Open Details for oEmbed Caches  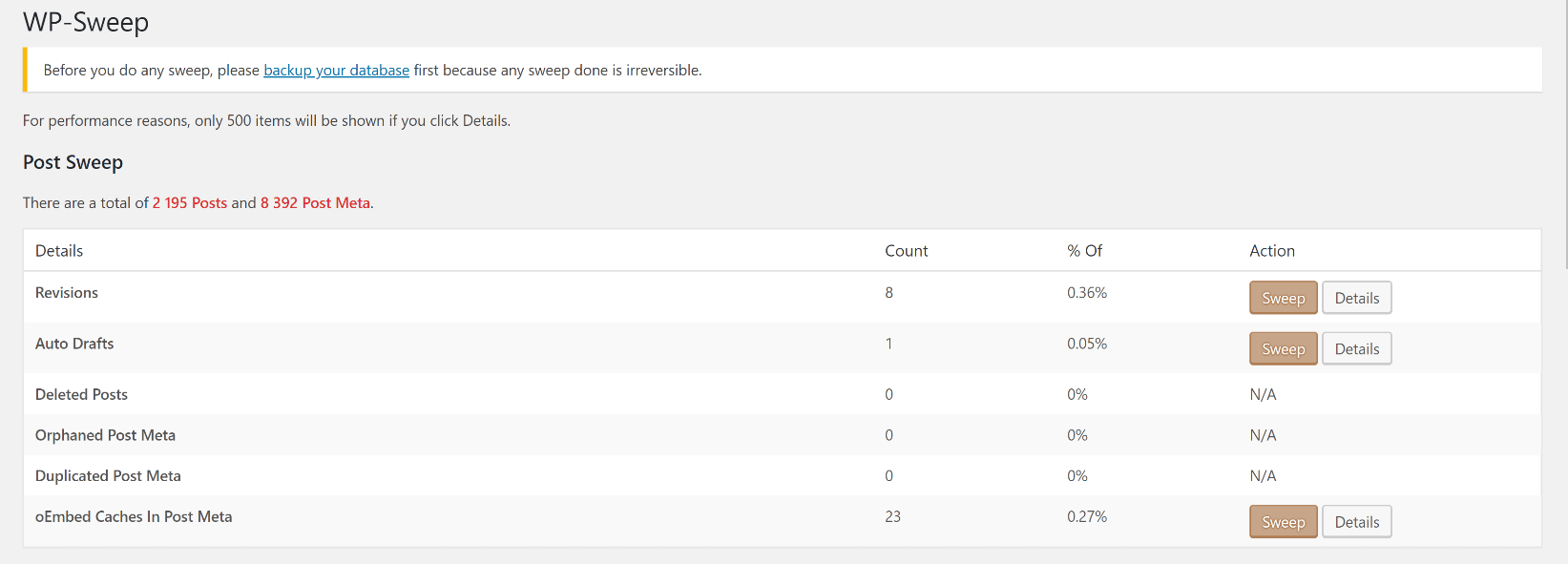pos(1356,522)
